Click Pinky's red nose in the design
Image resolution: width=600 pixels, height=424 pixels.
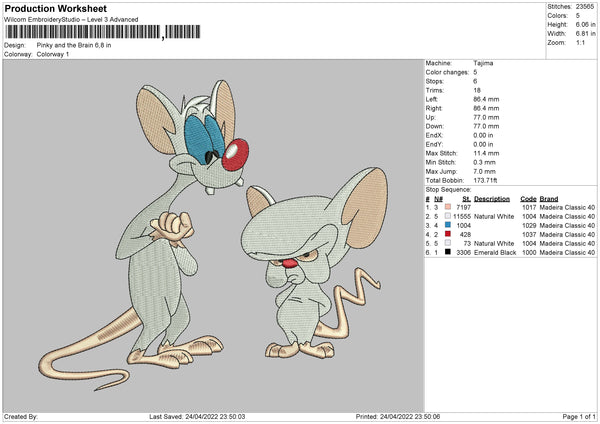click(x=237, y=152)
